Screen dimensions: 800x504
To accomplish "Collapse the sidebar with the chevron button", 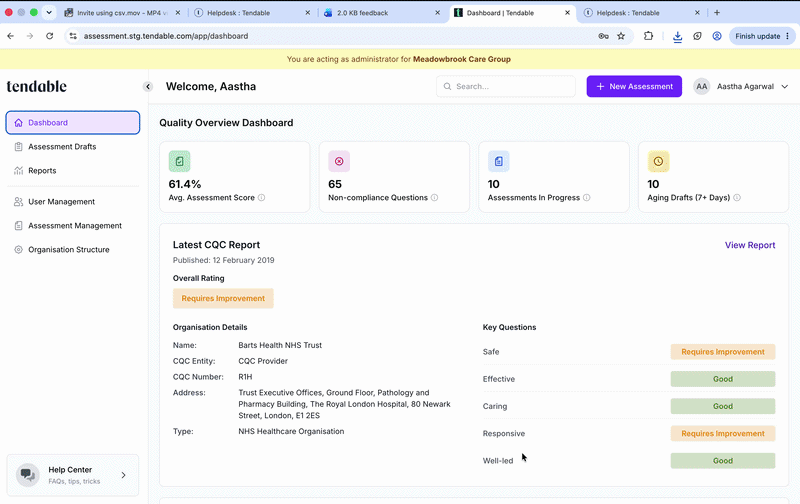I will [x=148, y=87].
